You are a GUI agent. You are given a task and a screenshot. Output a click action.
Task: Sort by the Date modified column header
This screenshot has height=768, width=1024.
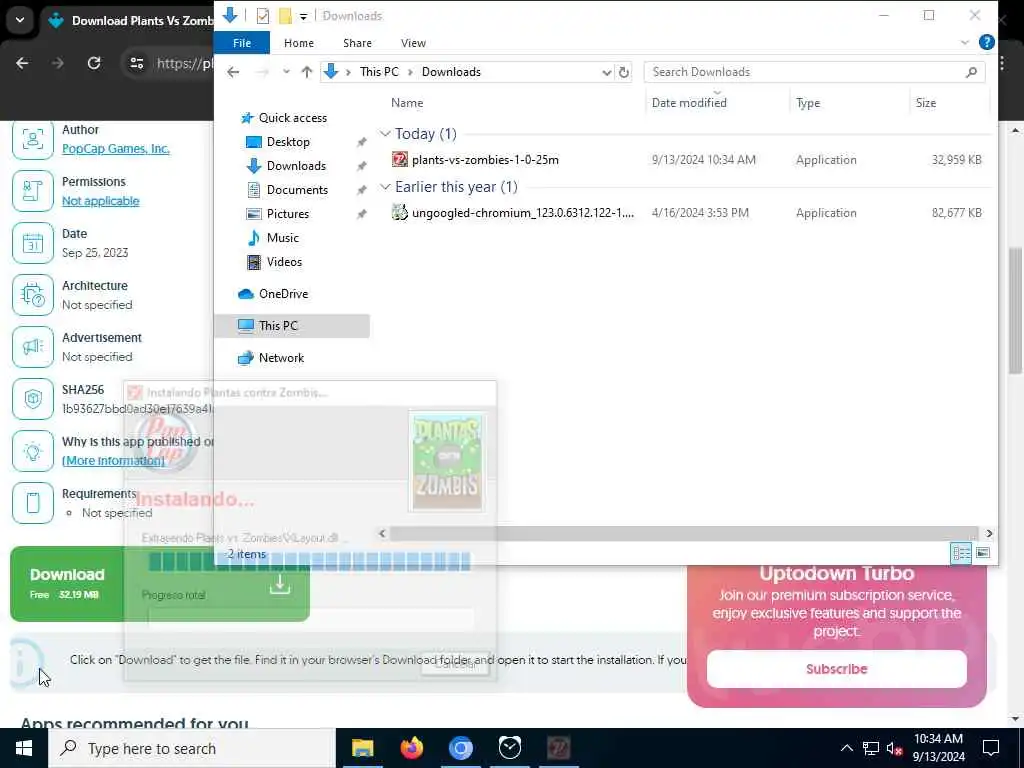coord(689,103)
